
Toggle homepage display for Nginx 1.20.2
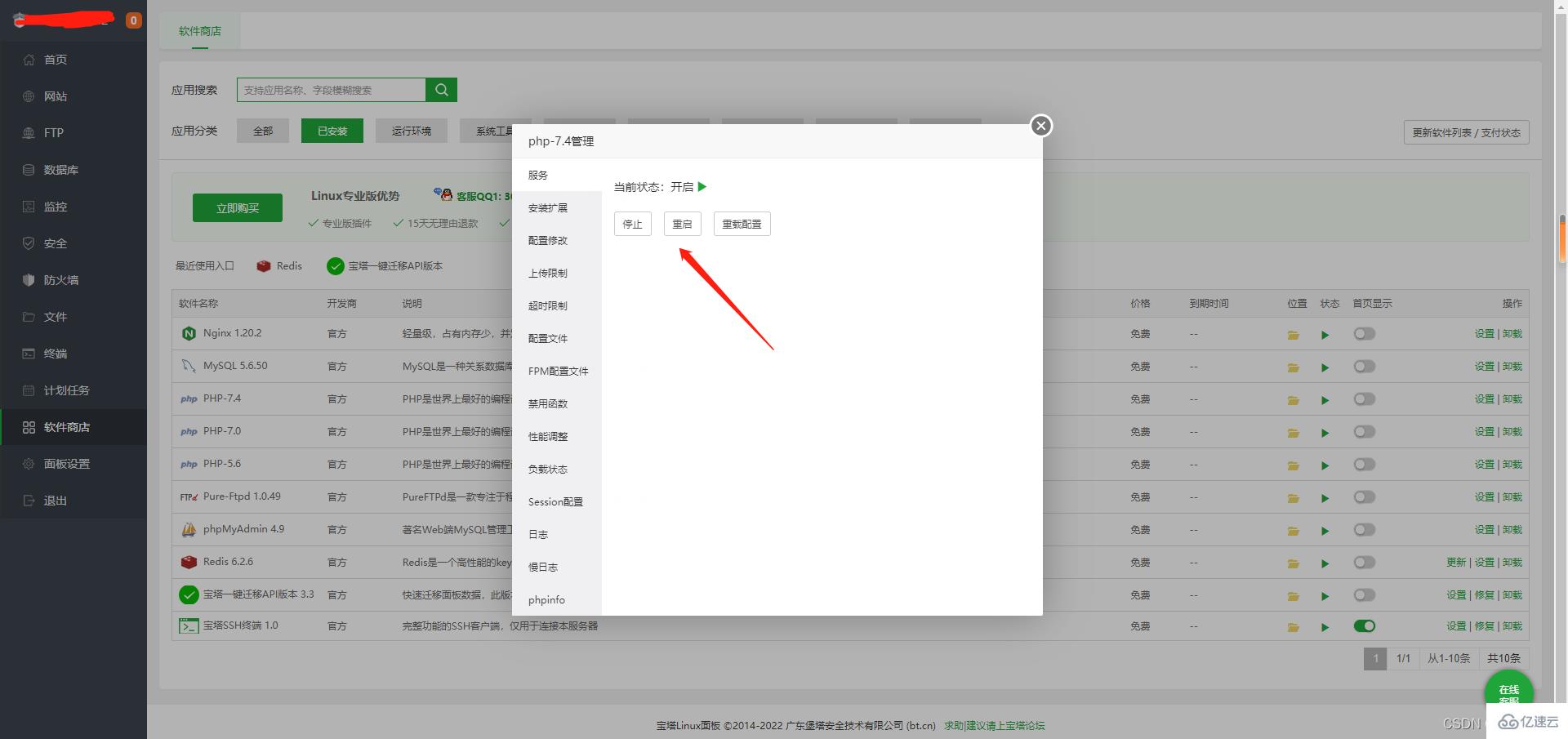click(1364, 333)
